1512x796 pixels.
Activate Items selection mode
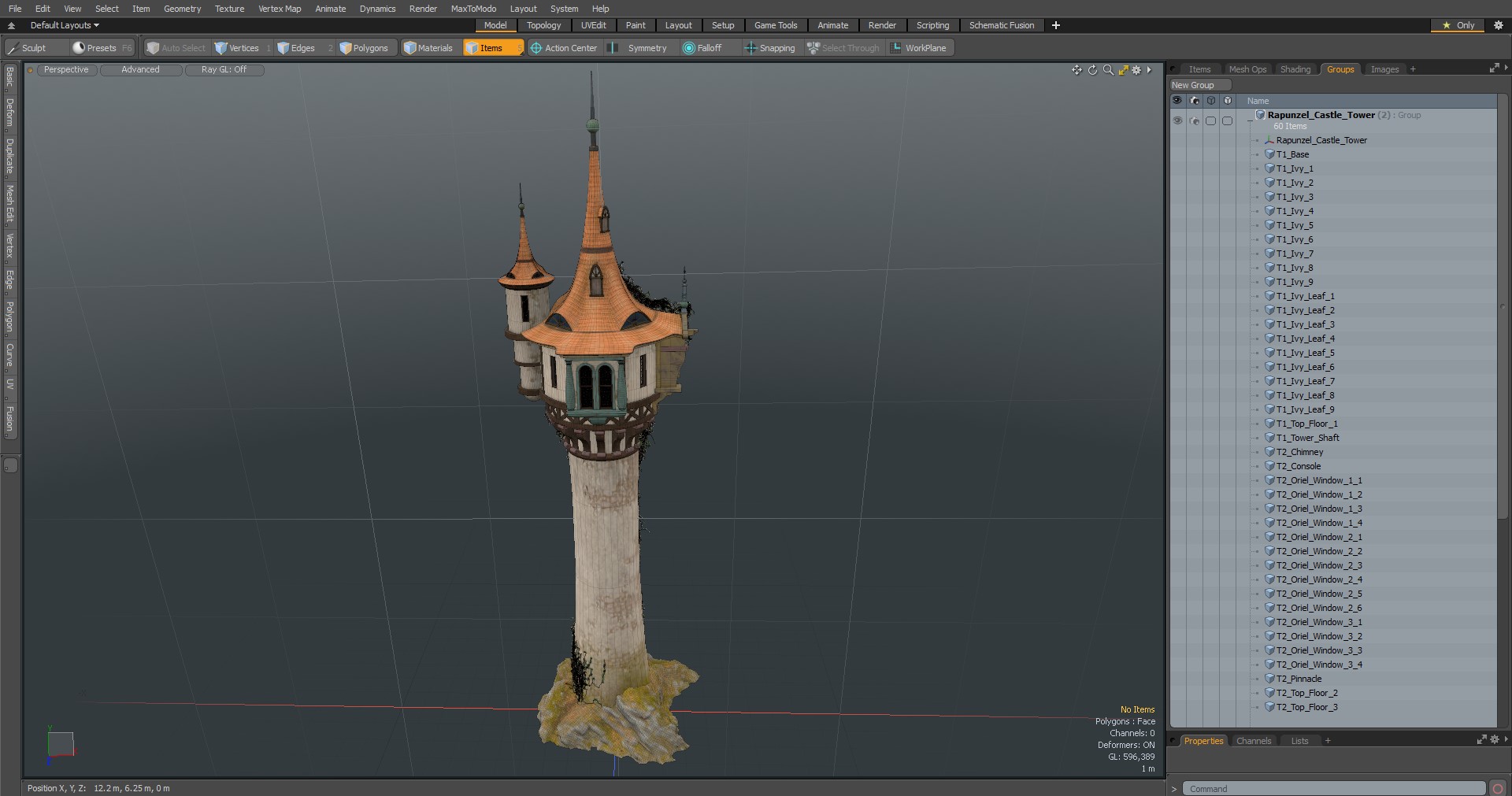click(x=492, y=48)
